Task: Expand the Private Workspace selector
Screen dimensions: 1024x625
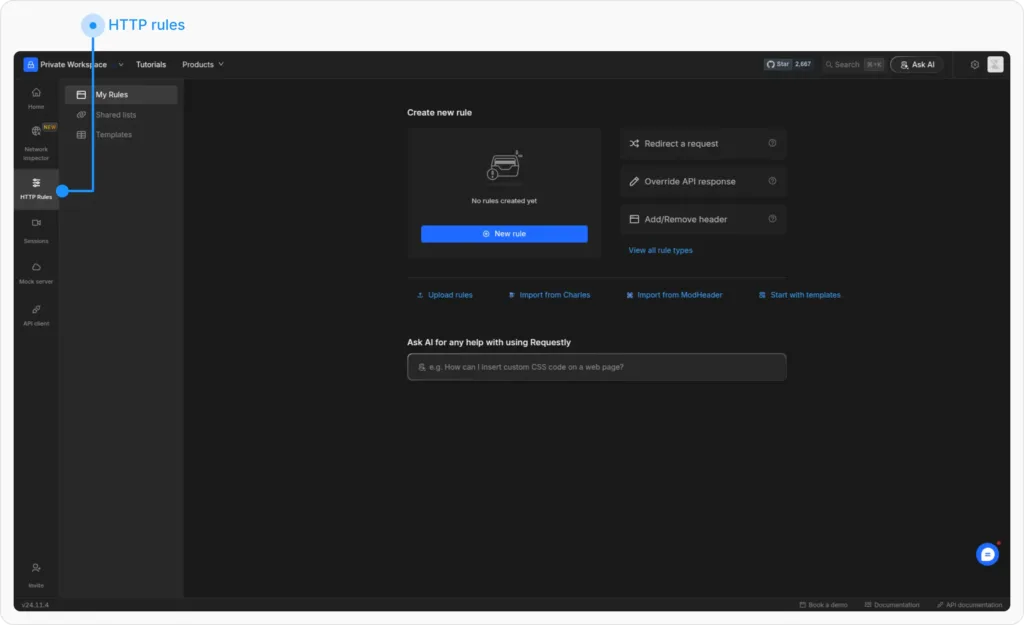Action: point(75,64)
